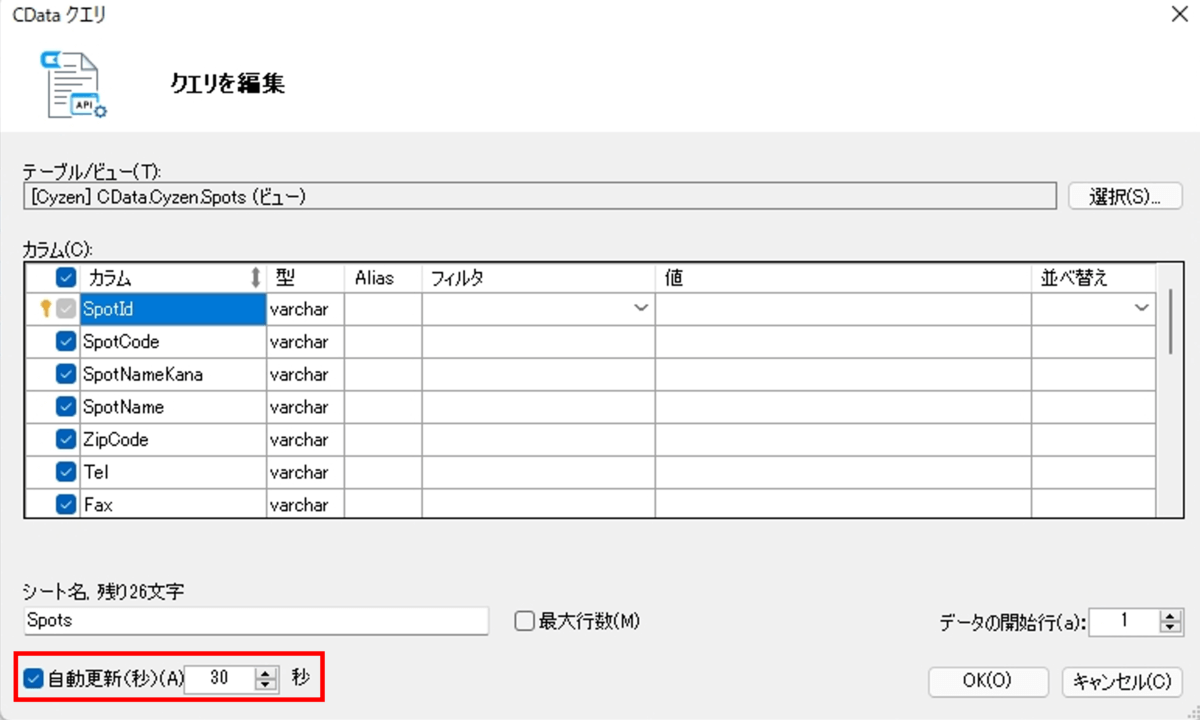
Task: Click the 並べ替え cell in ZipCode row
Action: pos(1094,440)
